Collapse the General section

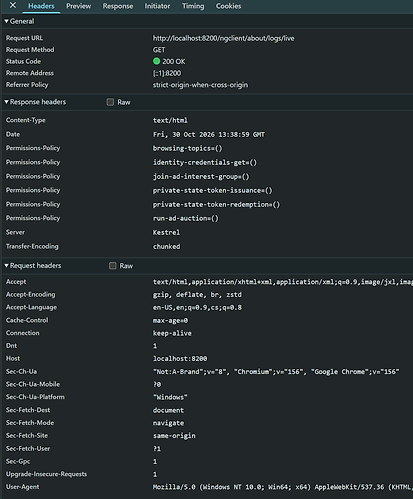pos(19,21)
